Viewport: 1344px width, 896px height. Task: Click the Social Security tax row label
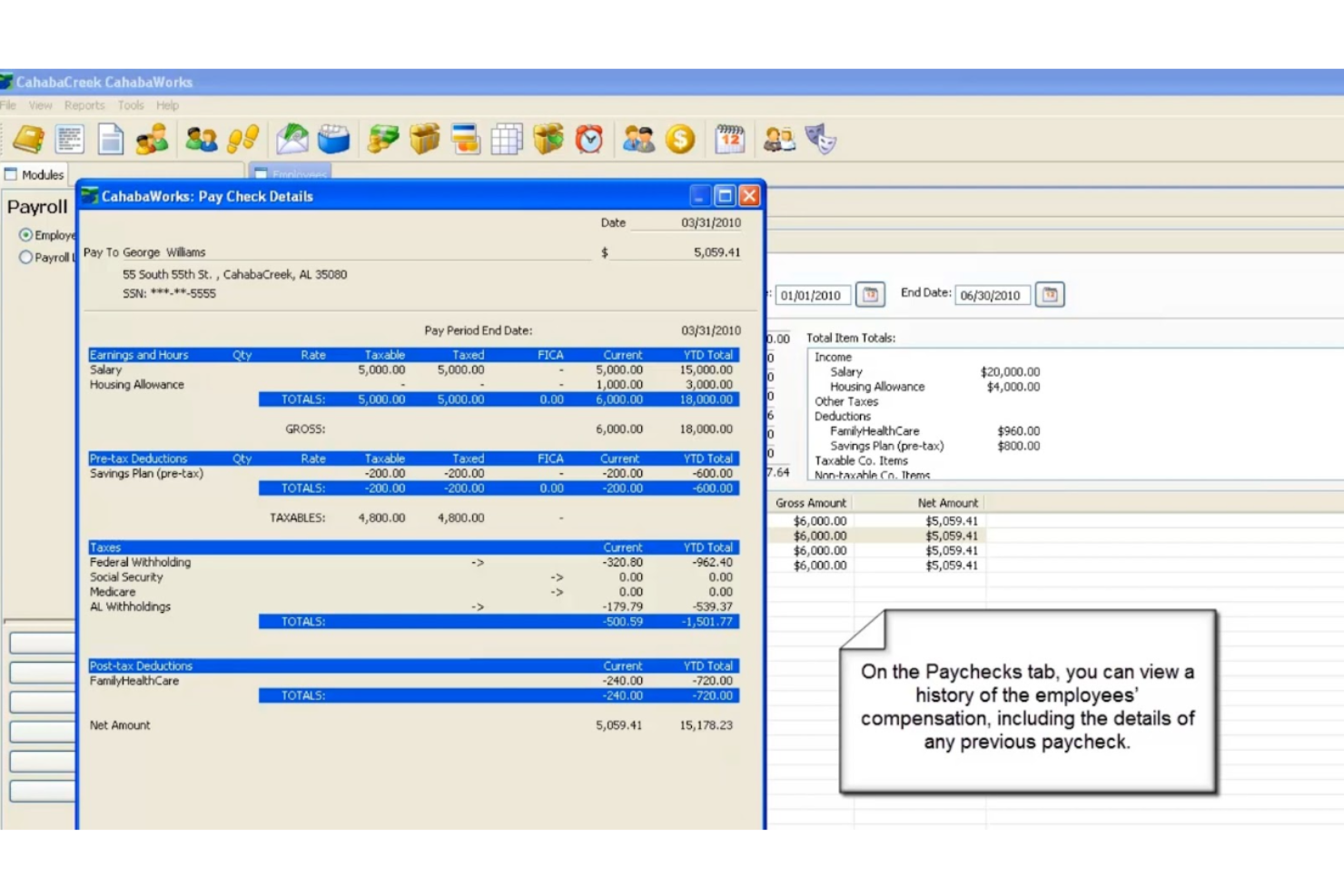[x=126, y=576]
